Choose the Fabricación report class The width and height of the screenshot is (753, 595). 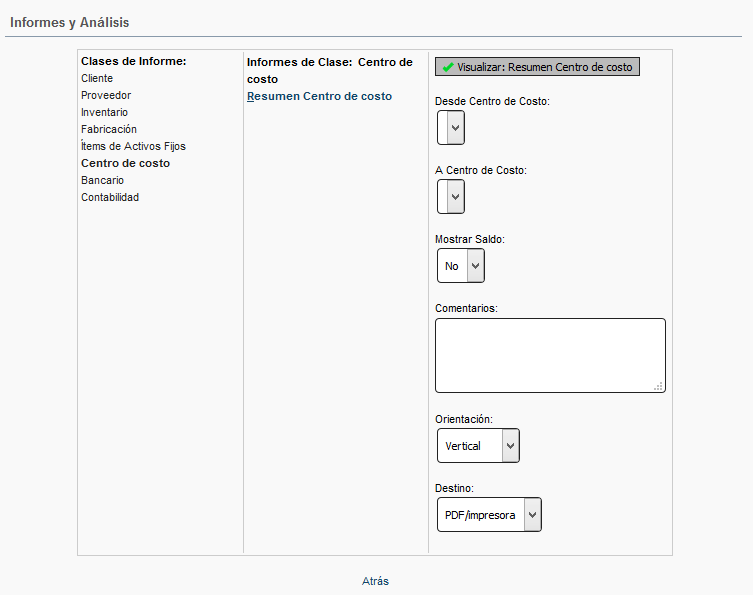(x=109, y=129)
